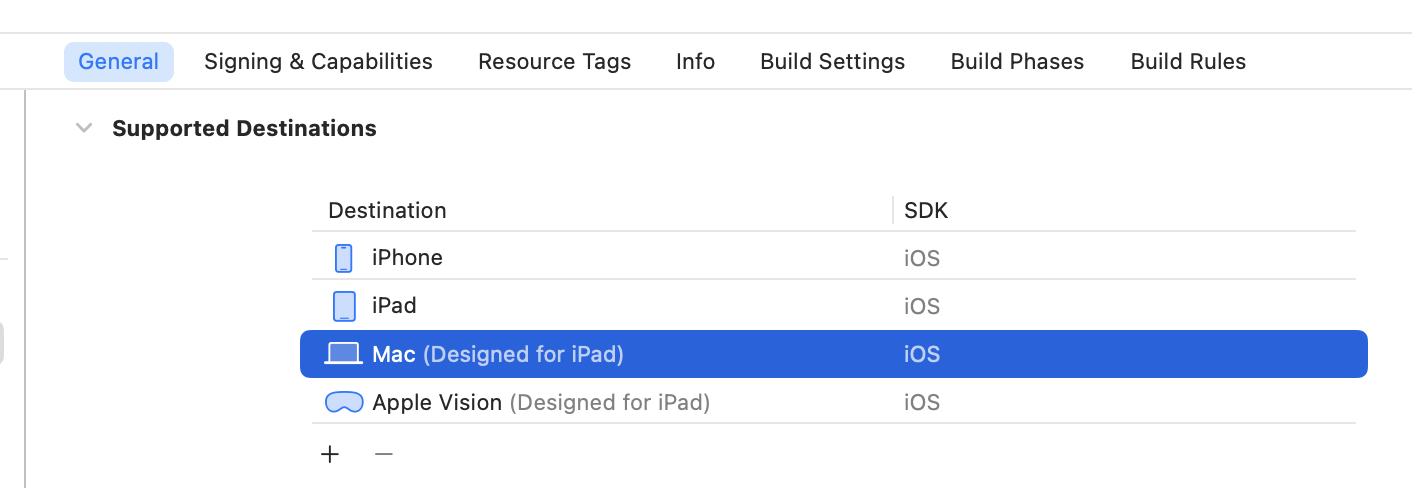Open the Build Settings tab
1412x488 pixels.
[832, 62]
